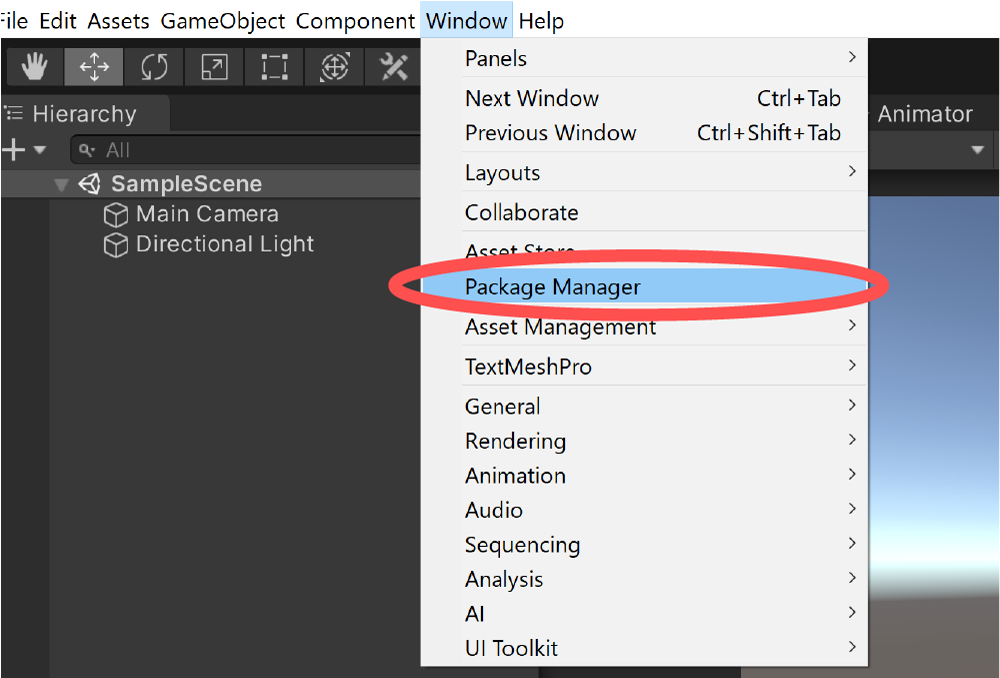Collapse the SampleScene tree node
1000x678 pixels.
pyautogui.click(x=62, y=185)
